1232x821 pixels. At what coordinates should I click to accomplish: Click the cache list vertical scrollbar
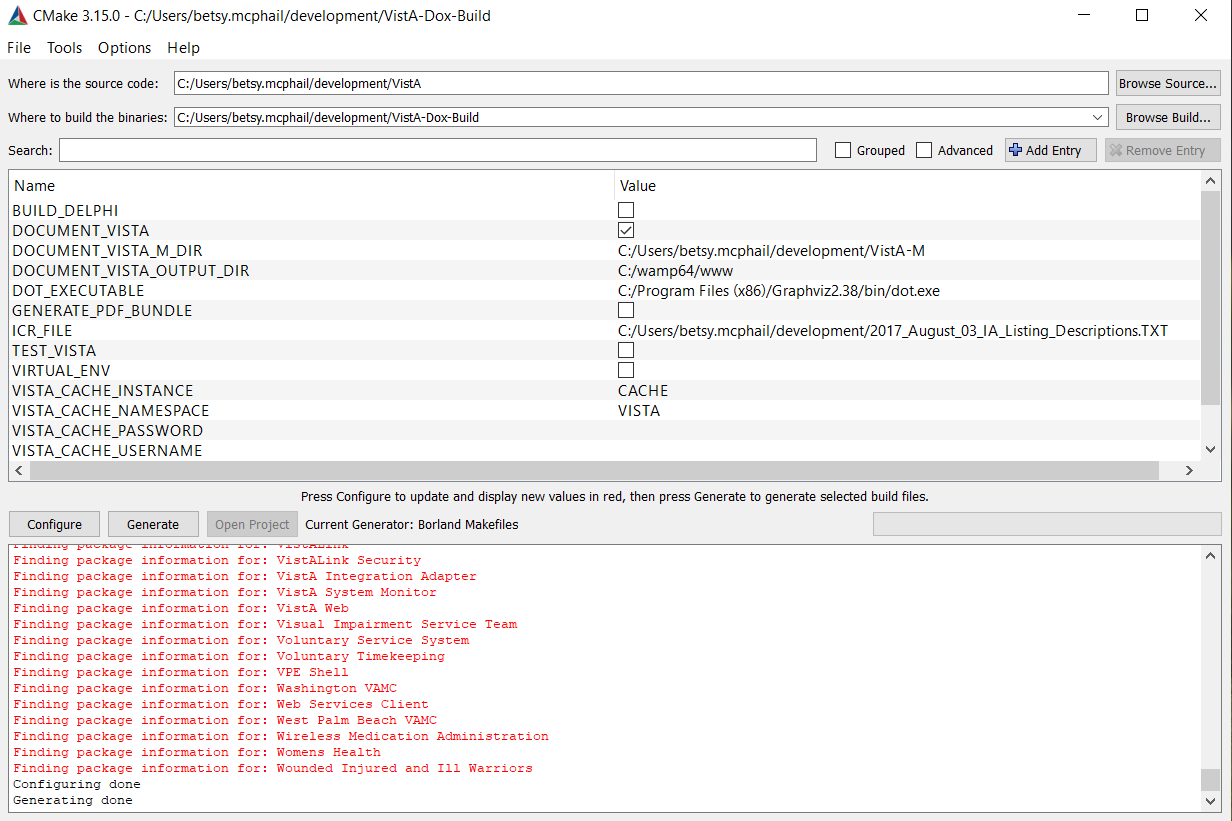click(x=1210, y=300)
